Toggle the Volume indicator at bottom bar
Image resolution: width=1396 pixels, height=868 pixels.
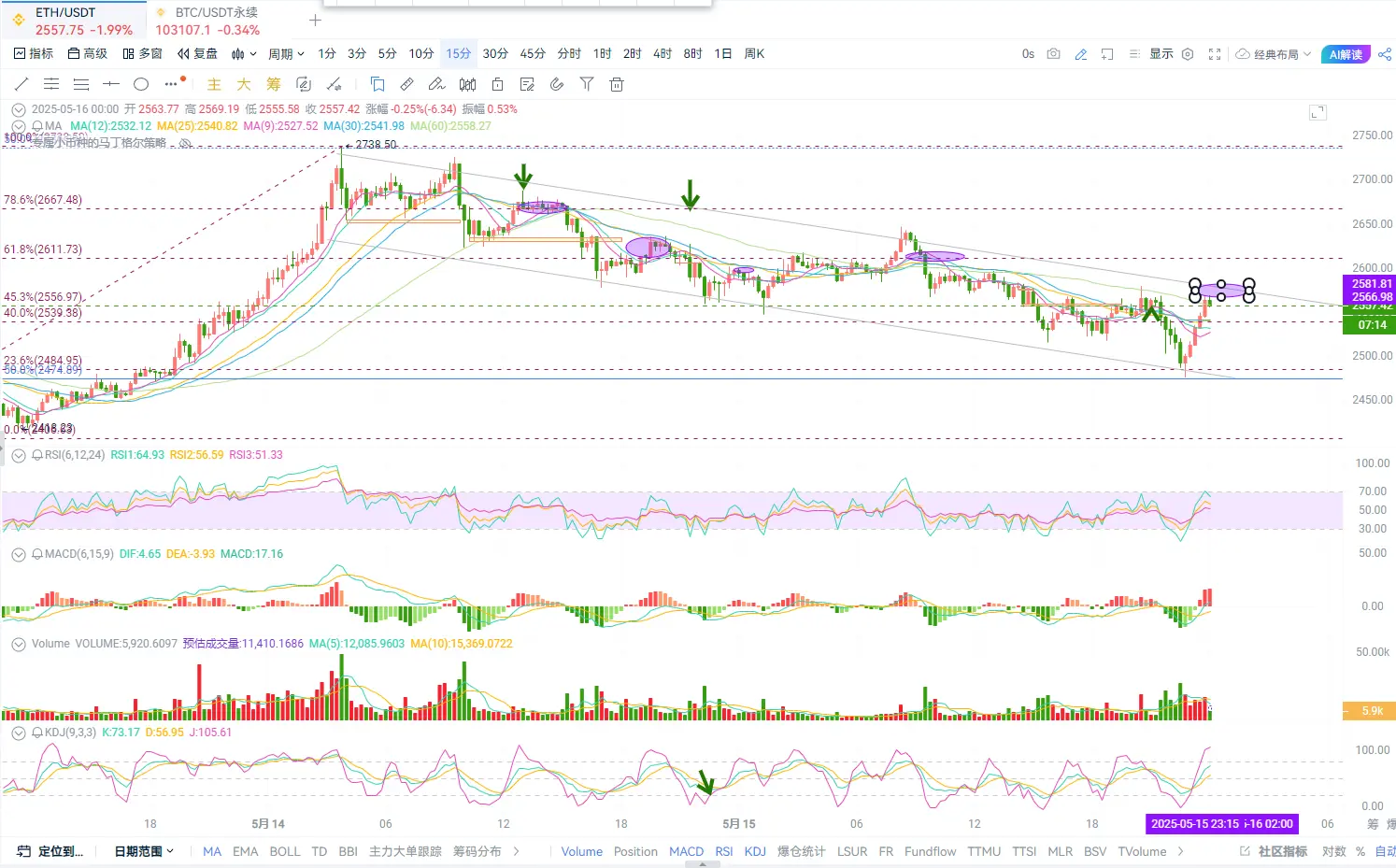click(x=581, y=851)
